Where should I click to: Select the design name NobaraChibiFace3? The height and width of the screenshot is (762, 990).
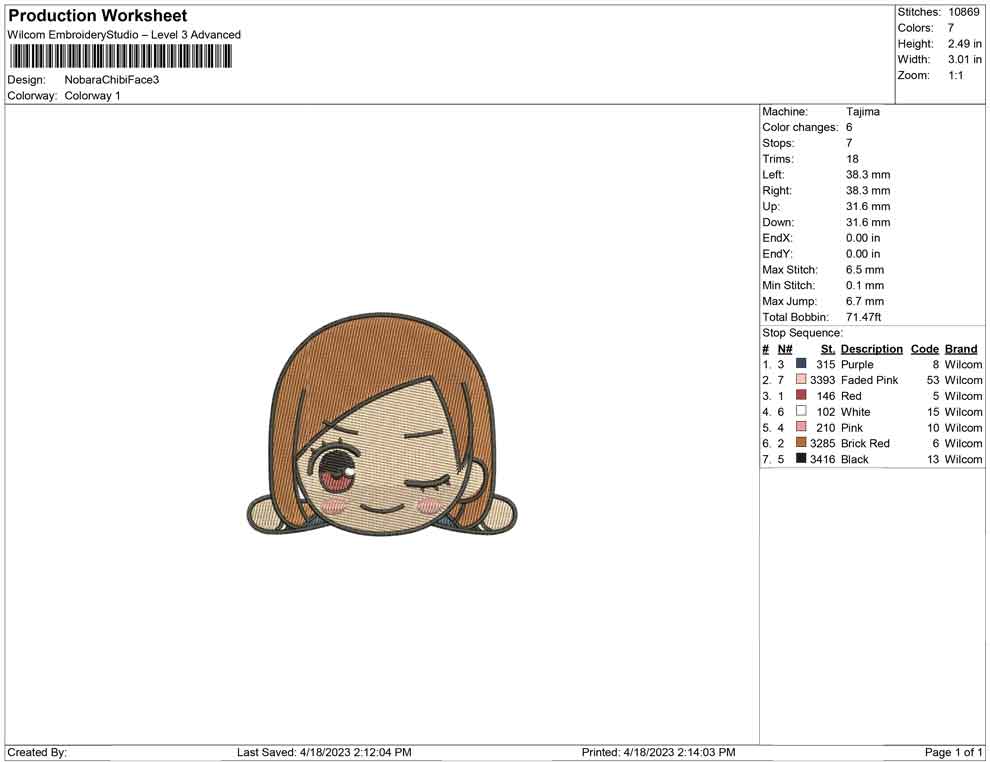click(x=112, y=80)
